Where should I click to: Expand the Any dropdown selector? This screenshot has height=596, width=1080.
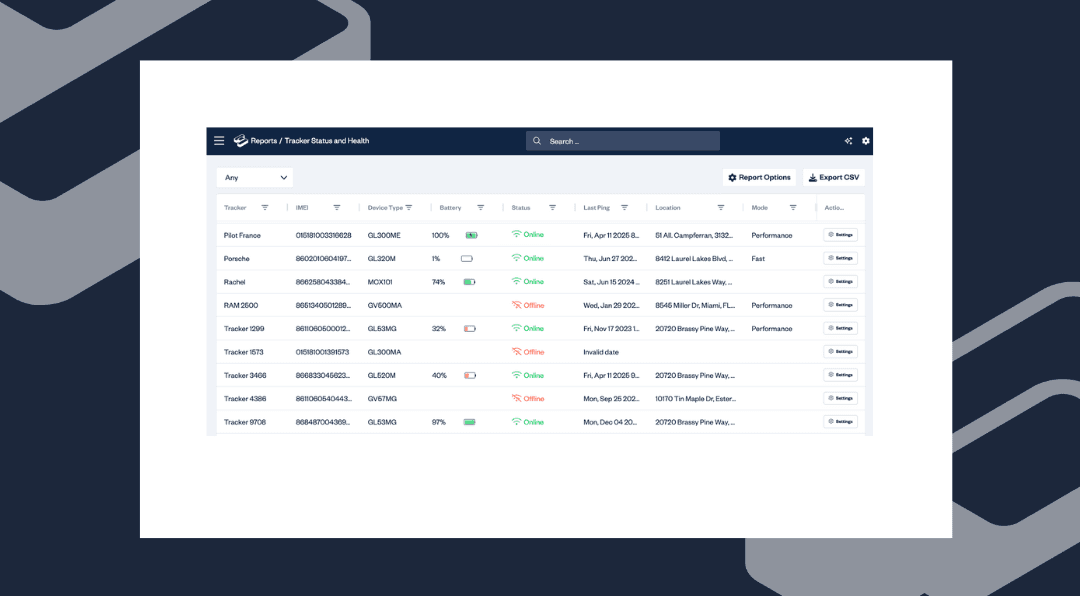(255, 178)
